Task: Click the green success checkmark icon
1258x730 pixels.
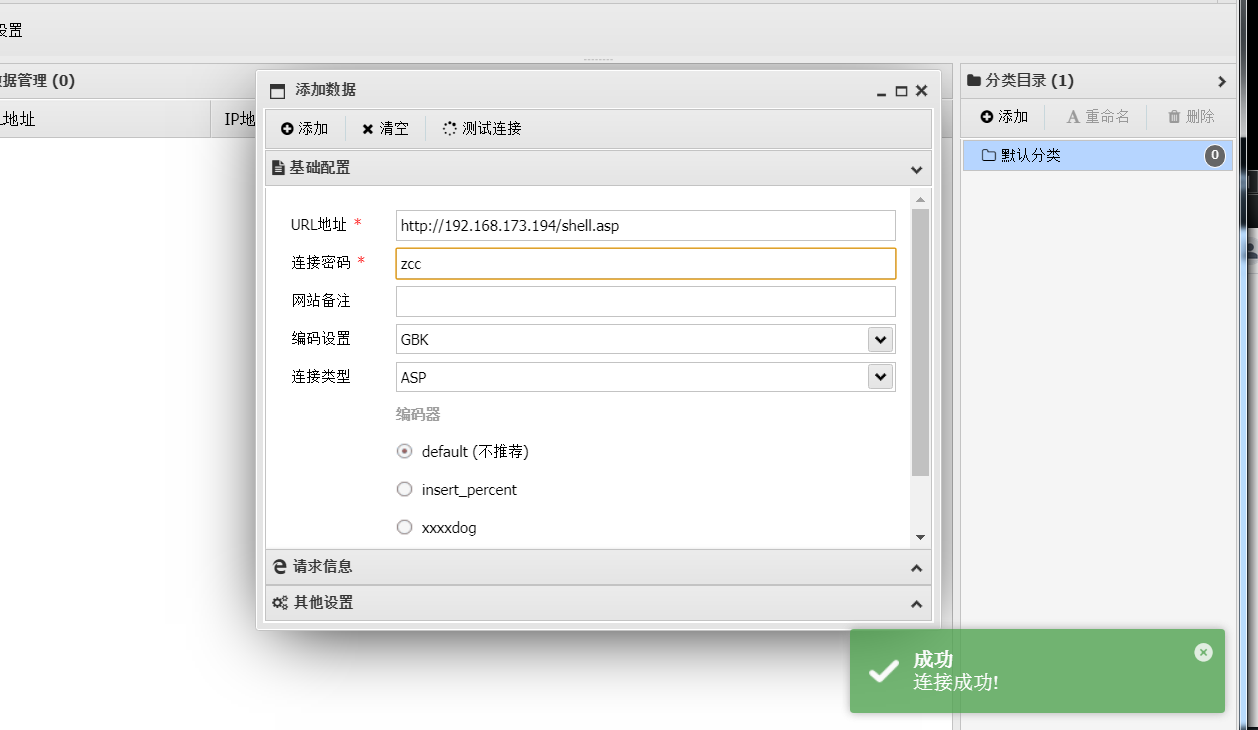Action: [x=884, y=671]
